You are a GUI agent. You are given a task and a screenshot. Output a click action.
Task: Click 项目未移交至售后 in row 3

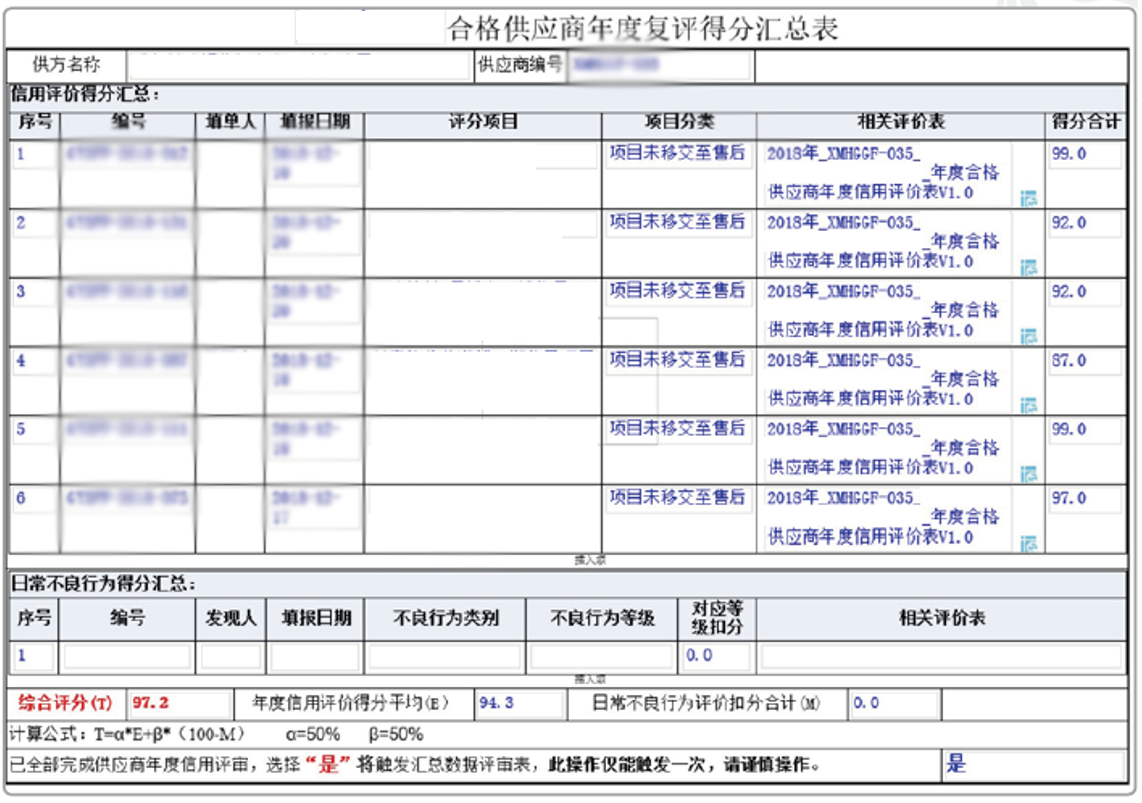(x=677, y=291)
